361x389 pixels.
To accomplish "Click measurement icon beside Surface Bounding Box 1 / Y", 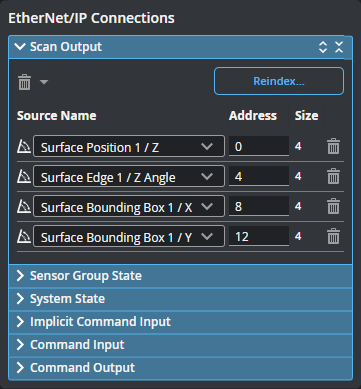I will [24, 236].
